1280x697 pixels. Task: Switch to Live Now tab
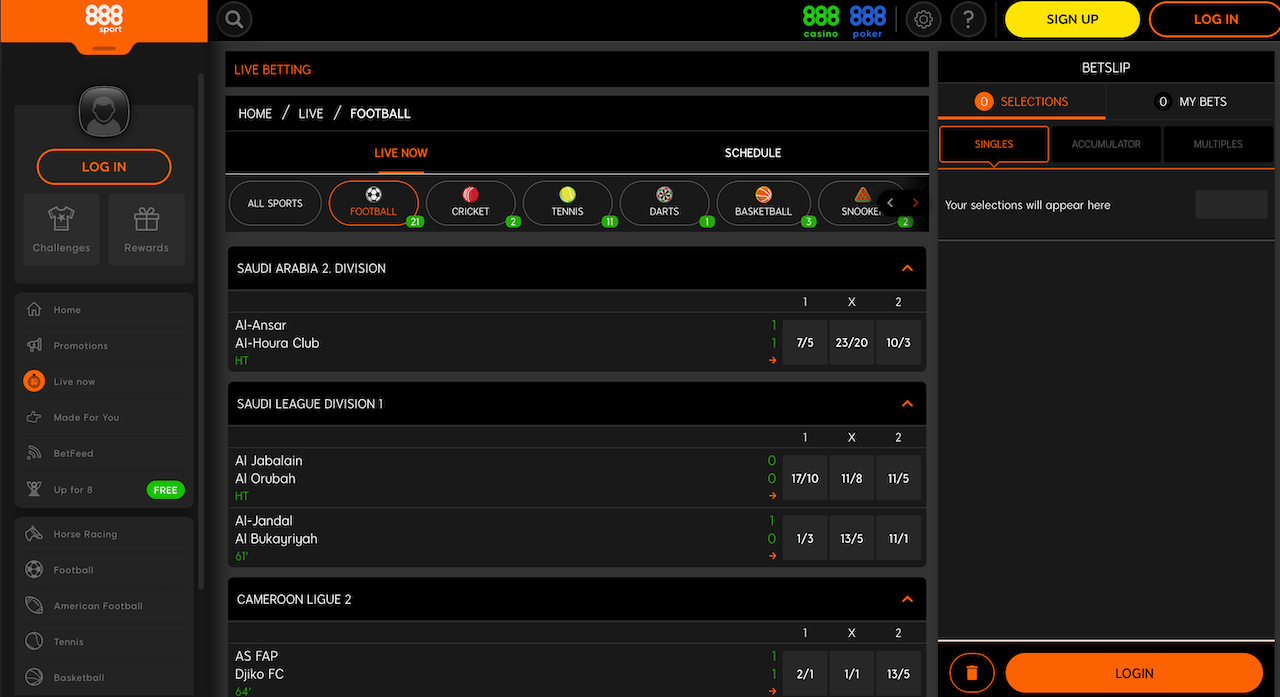pos(401,153)
